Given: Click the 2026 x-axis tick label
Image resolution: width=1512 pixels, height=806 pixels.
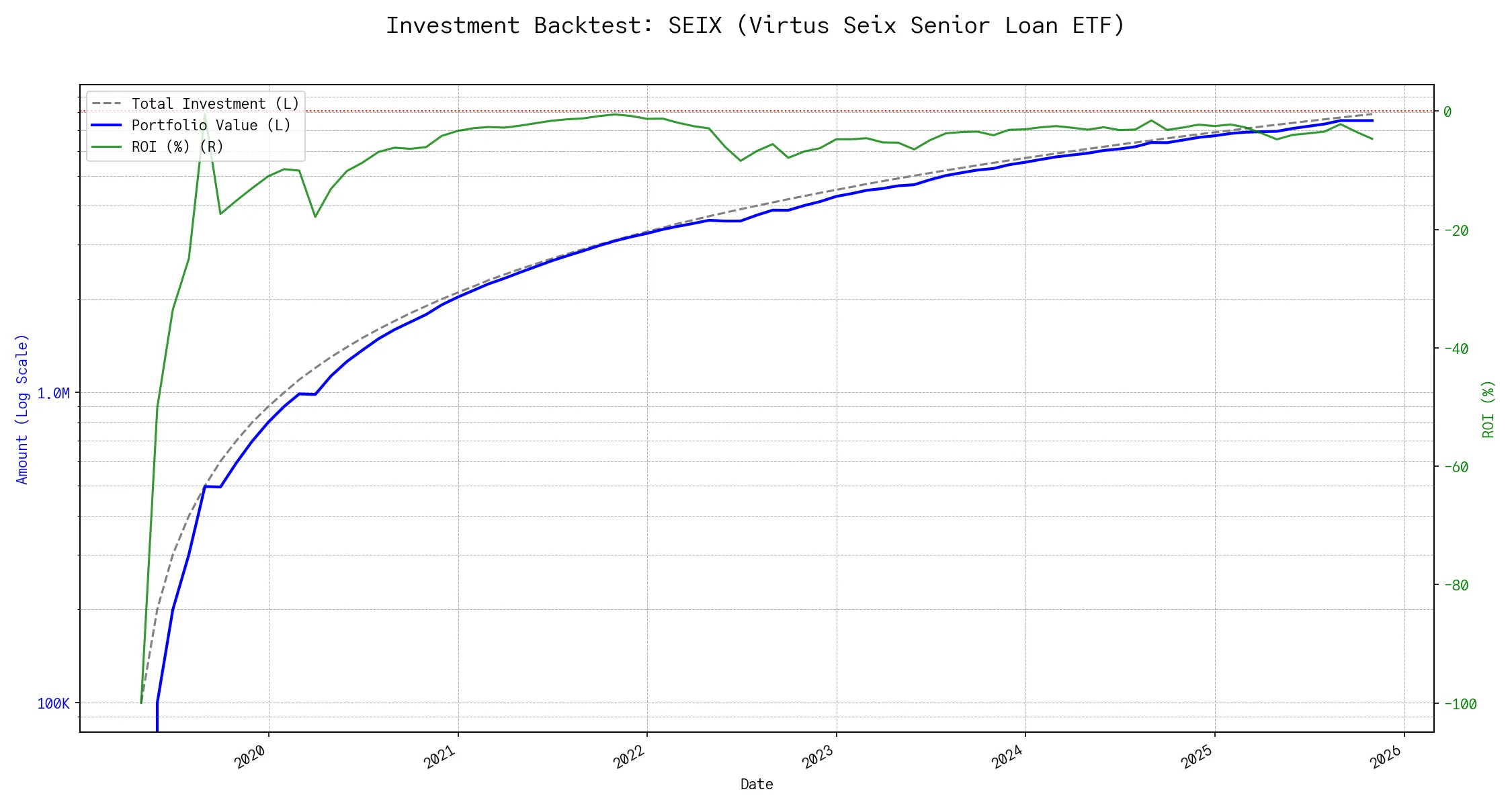Looking at the screenshot, I should pos(1386,757).
